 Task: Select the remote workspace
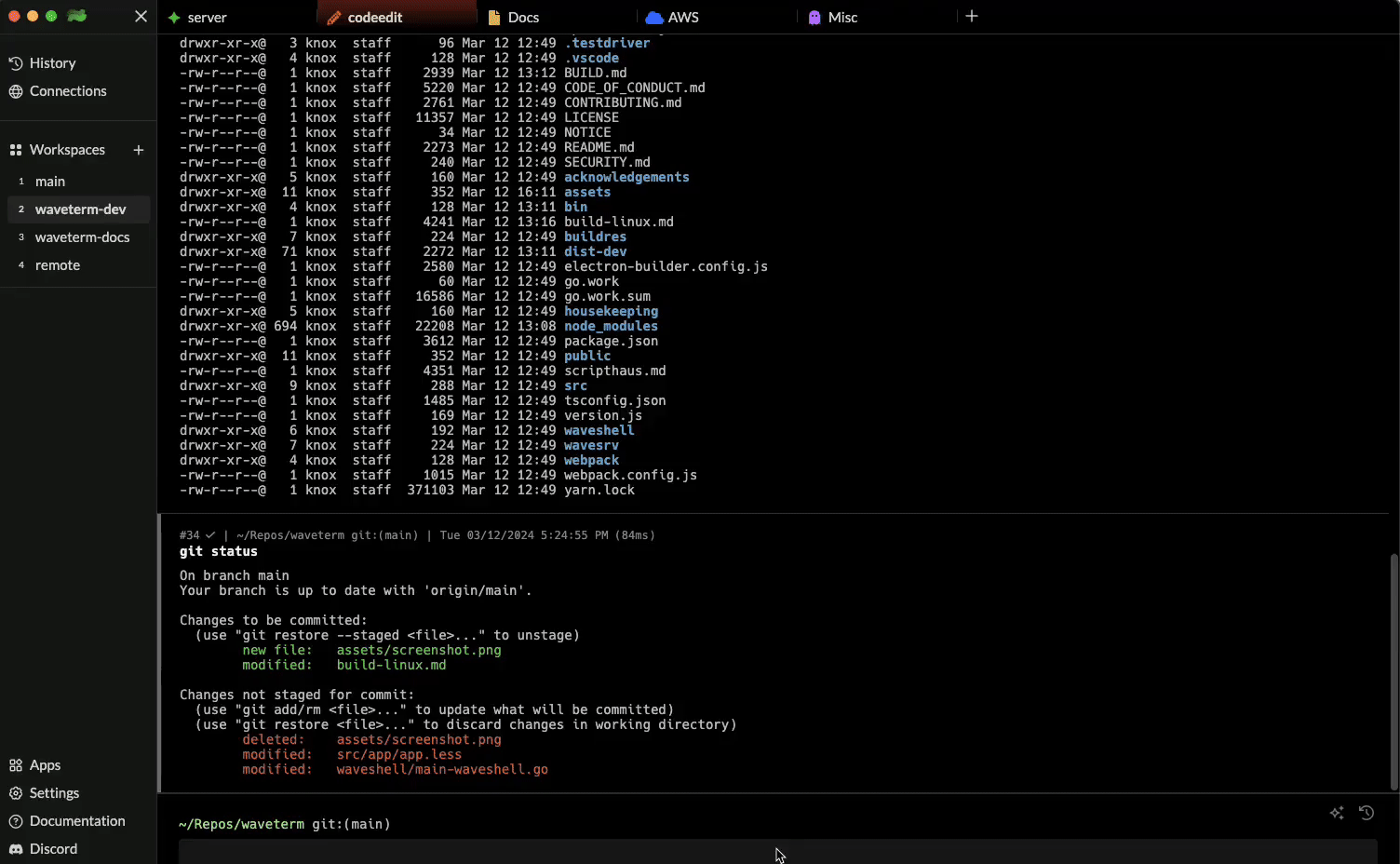click(x=78, y=265)
